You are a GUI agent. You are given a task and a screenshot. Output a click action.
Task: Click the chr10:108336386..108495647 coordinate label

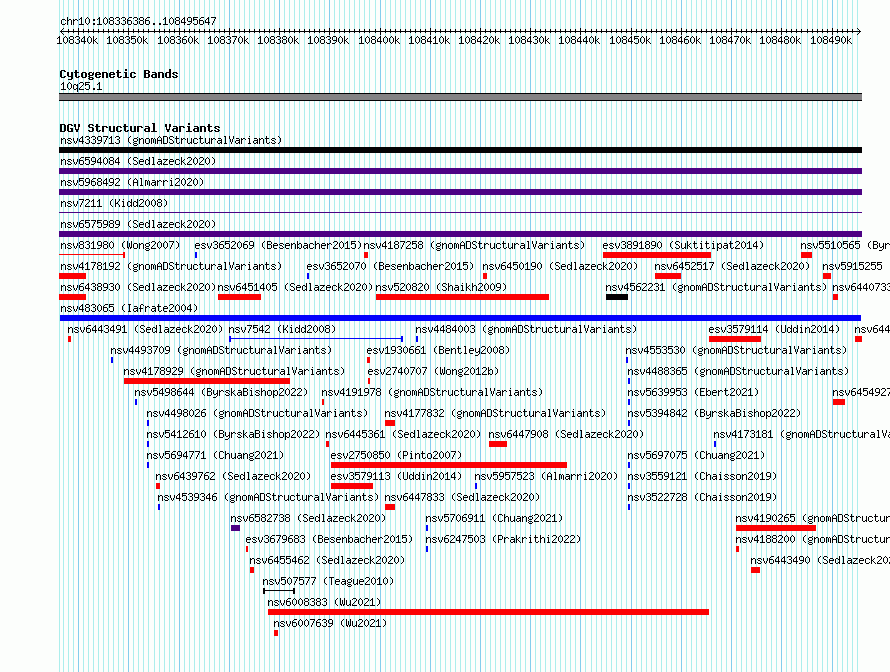click(138, 21)
